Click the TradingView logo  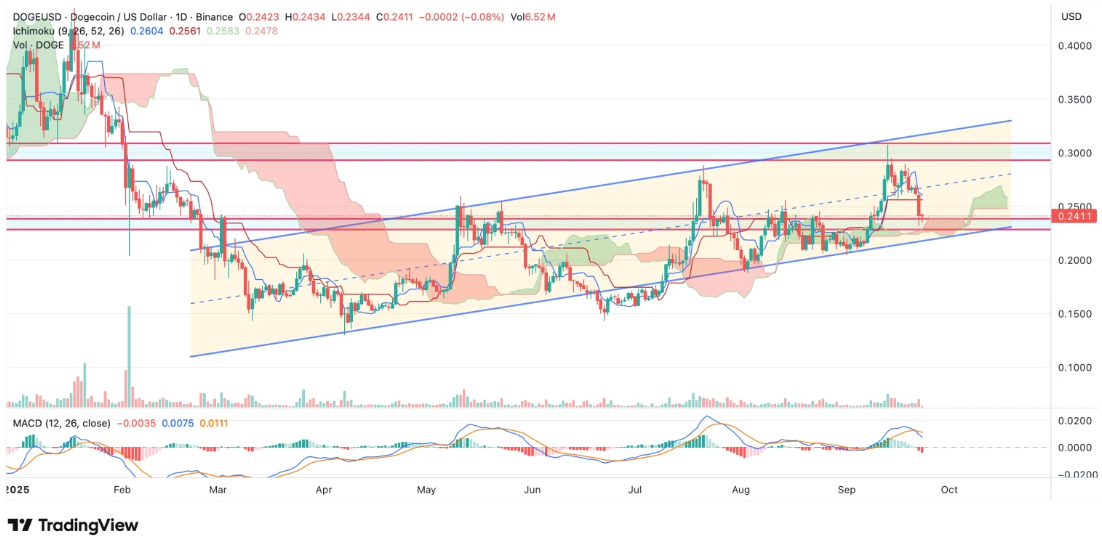coord(73,525)
